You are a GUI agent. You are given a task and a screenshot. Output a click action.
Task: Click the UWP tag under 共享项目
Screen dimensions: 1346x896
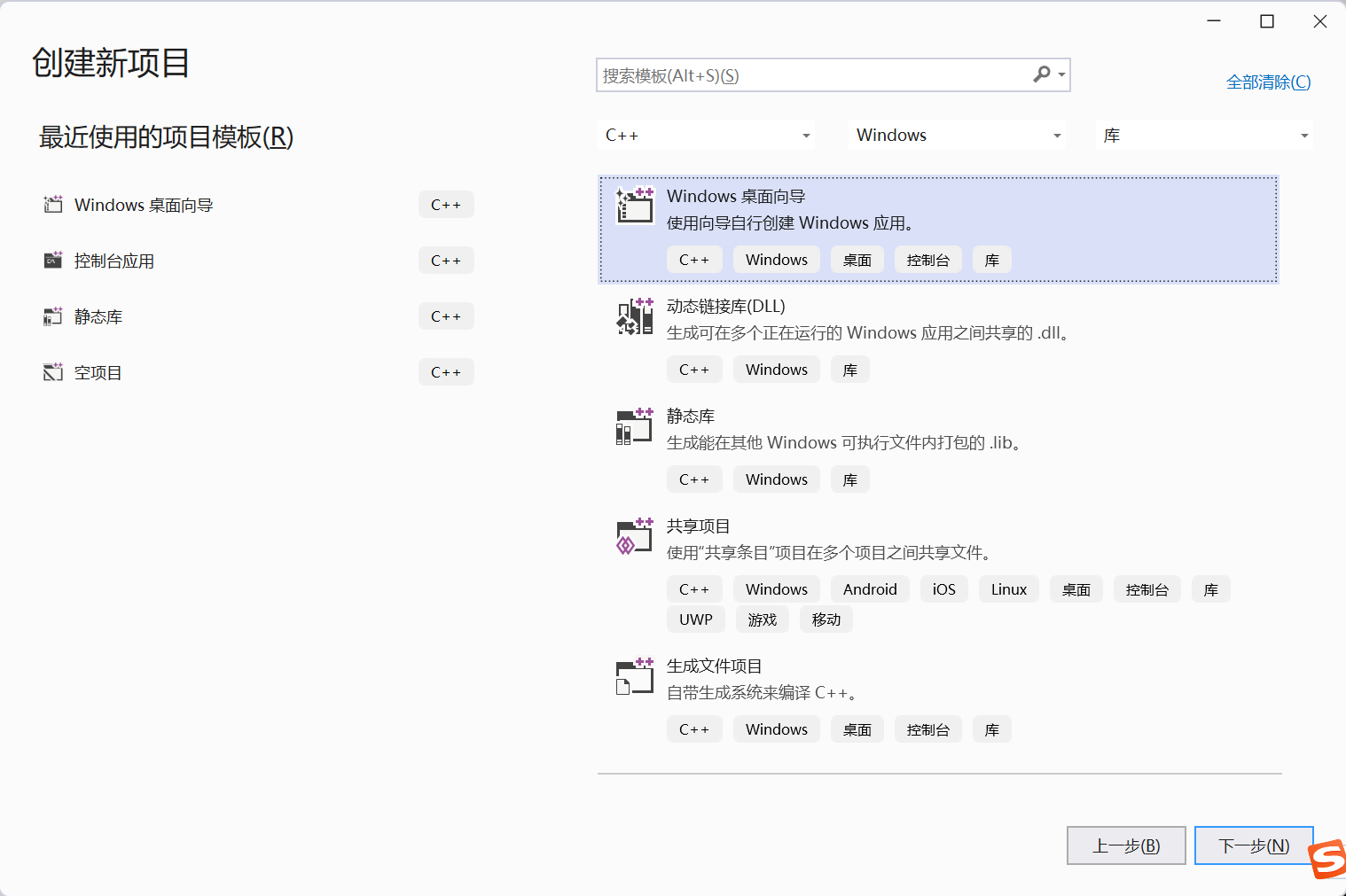click(696, 619)
